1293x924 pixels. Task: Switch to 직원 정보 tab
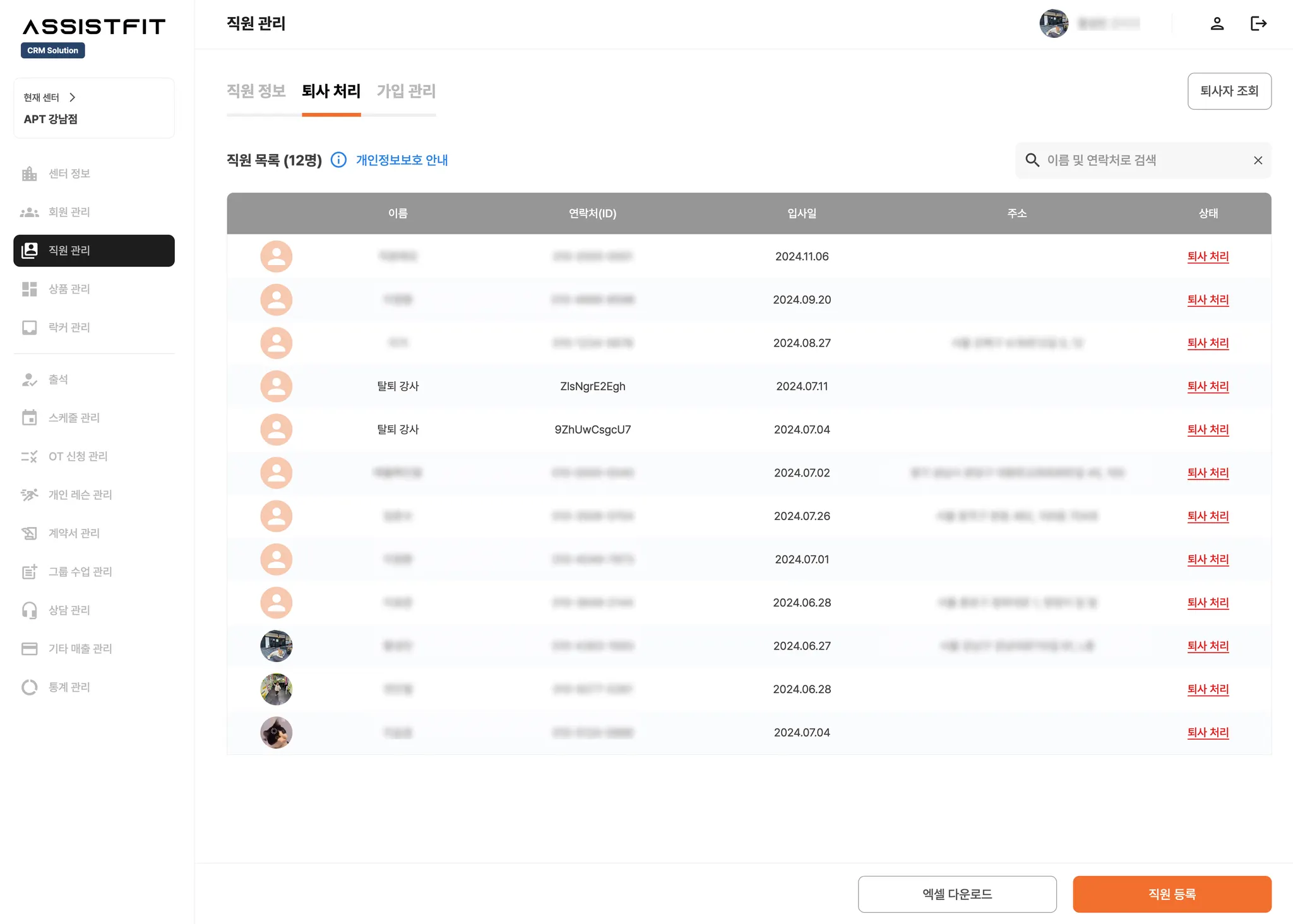256,91
